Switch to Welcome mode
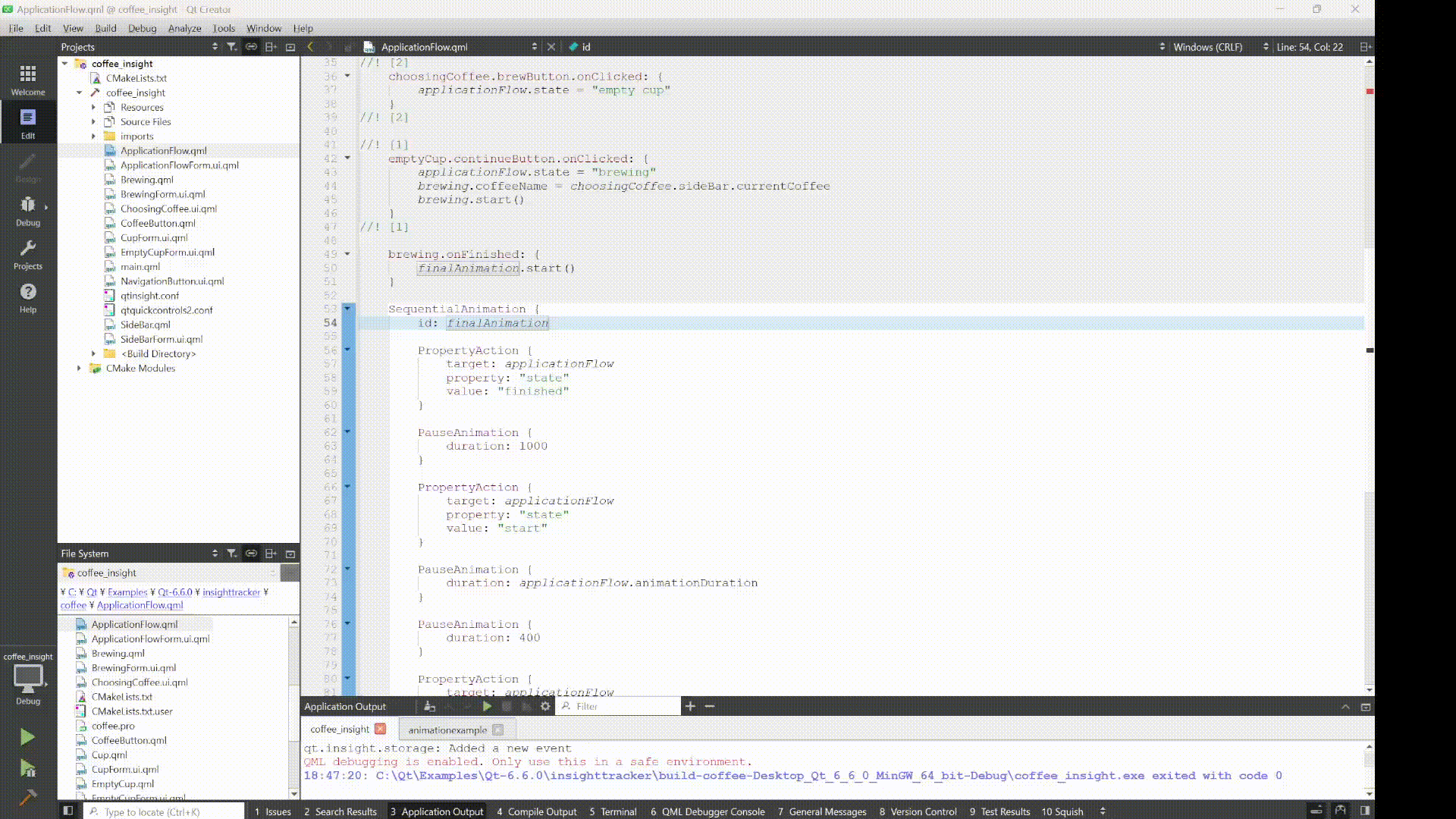The image size is (1456, 819). coord(27,80)
